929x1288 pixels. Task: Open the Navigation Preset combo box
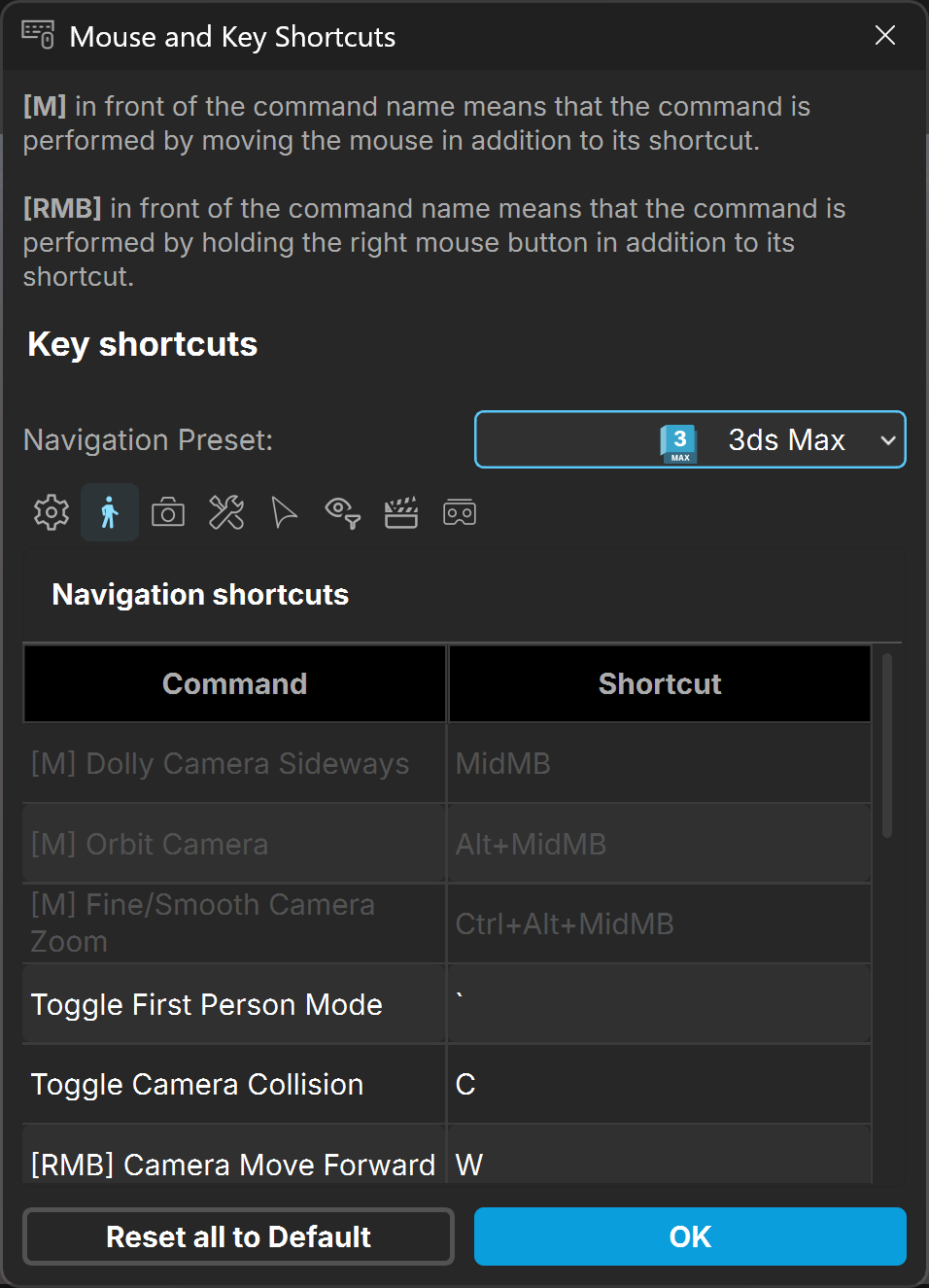690,439
